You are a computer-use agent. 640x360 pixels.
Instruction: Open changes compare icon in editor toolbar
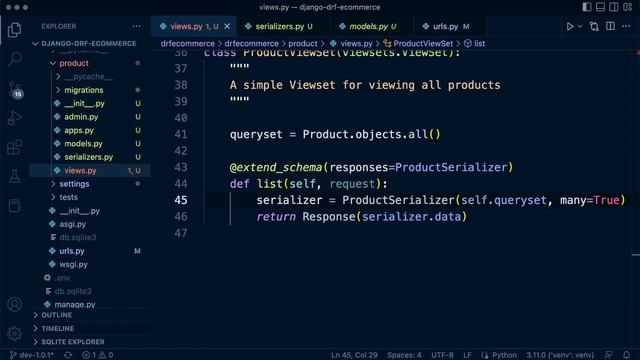[x=594, y=27]
